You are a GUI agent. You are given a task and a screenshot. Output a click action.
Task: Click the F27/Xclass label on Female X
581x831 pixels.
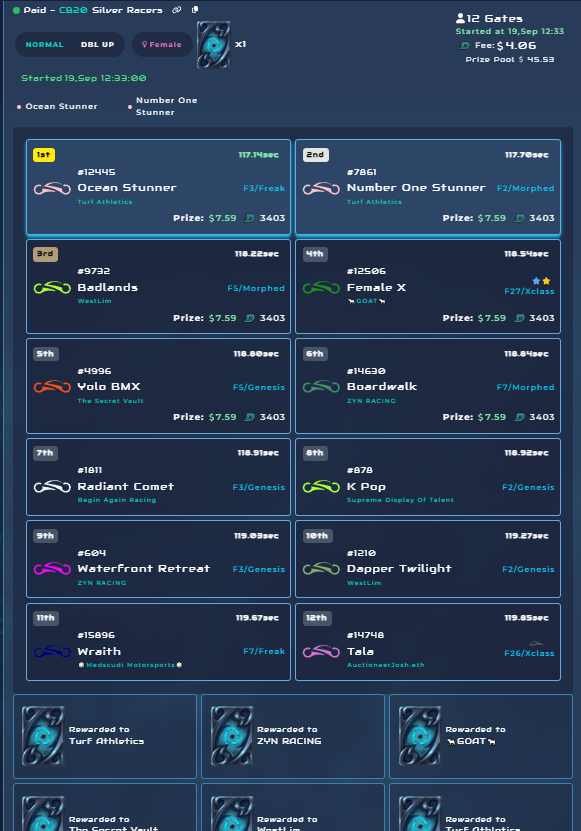[x=529, y=291]
